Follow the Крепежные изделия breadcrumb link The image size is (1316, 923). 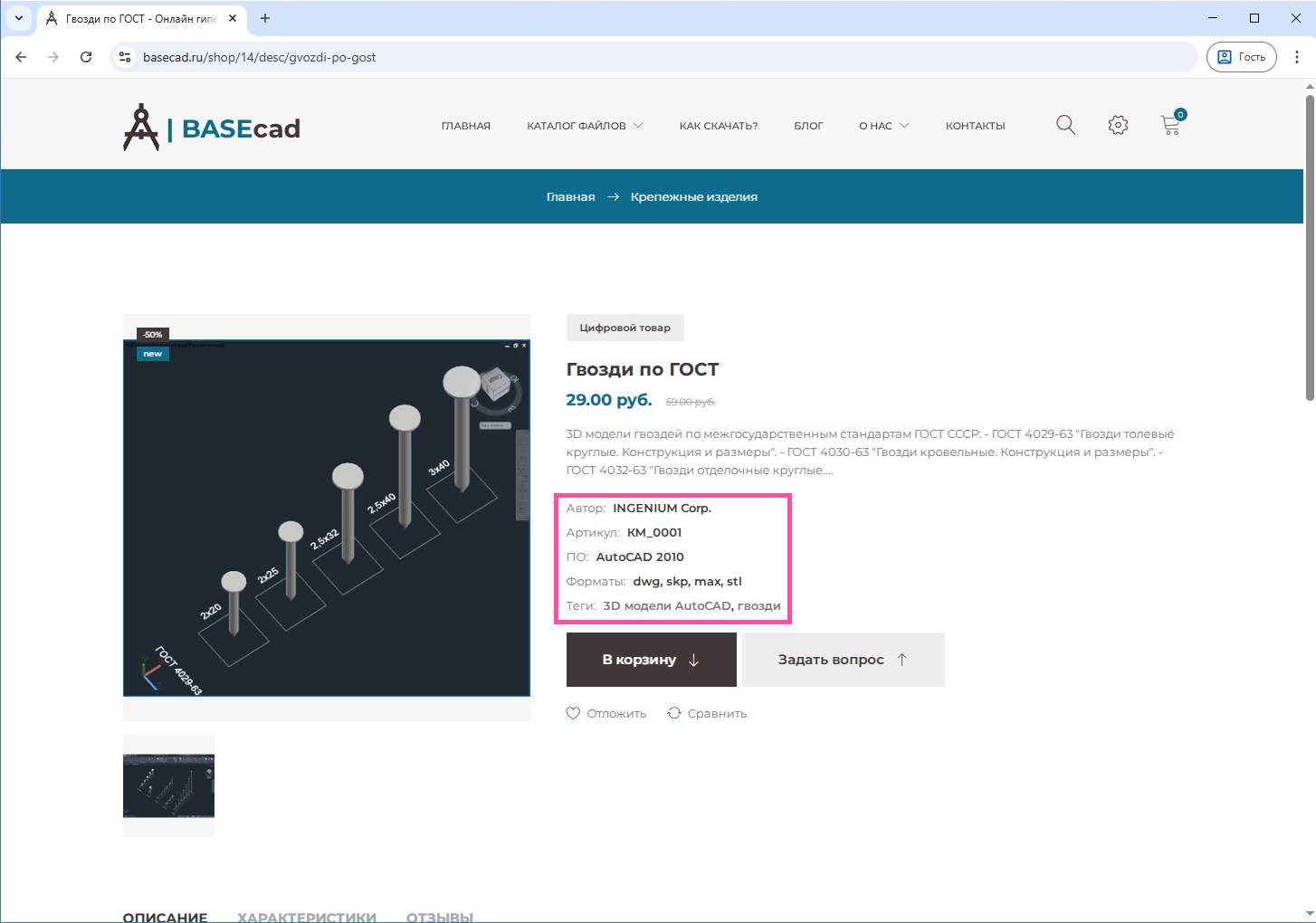(x=693, y=196)
